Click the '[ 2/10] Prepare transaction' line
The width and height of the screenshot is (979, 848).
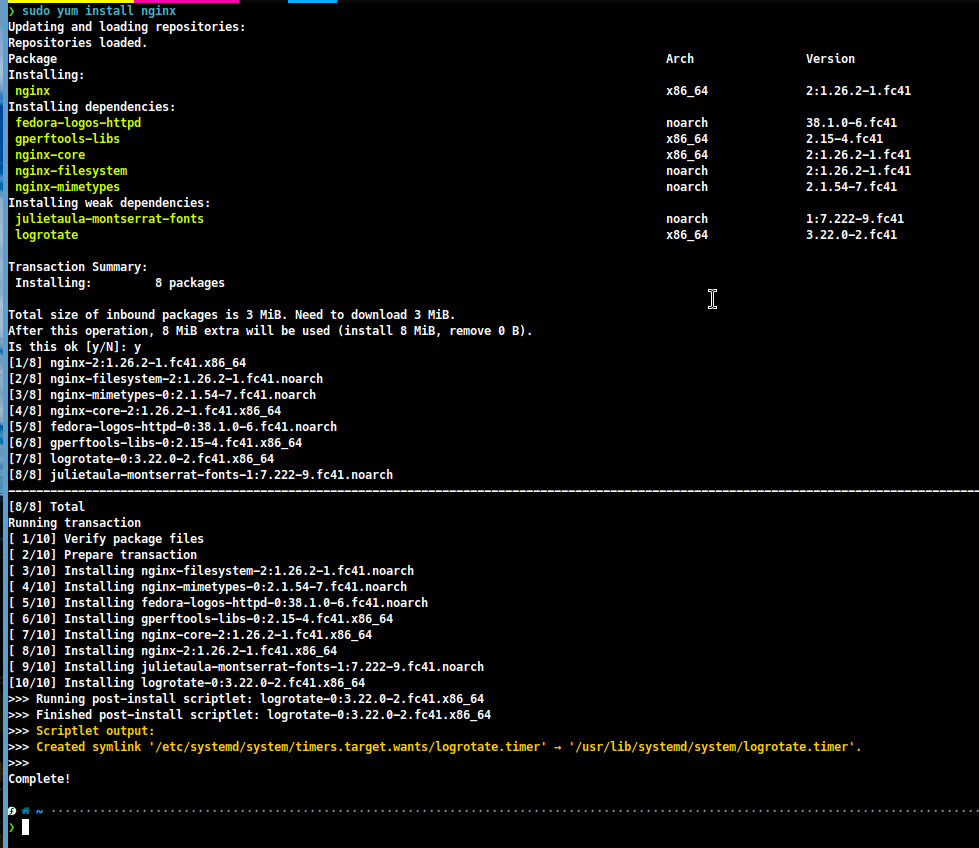point(102,555)
